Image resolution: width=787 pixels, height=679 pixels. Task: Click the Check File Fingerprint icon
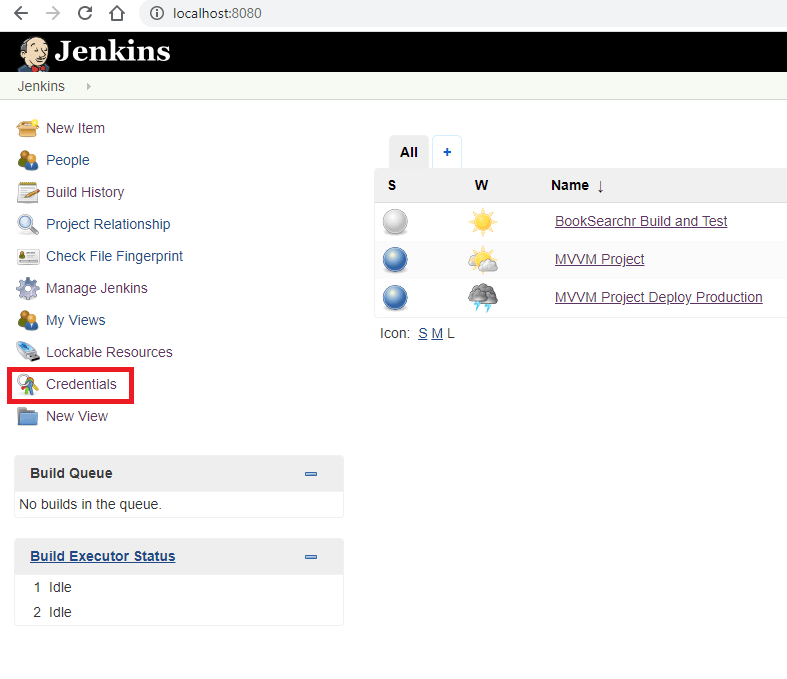(x=28, y=256)
